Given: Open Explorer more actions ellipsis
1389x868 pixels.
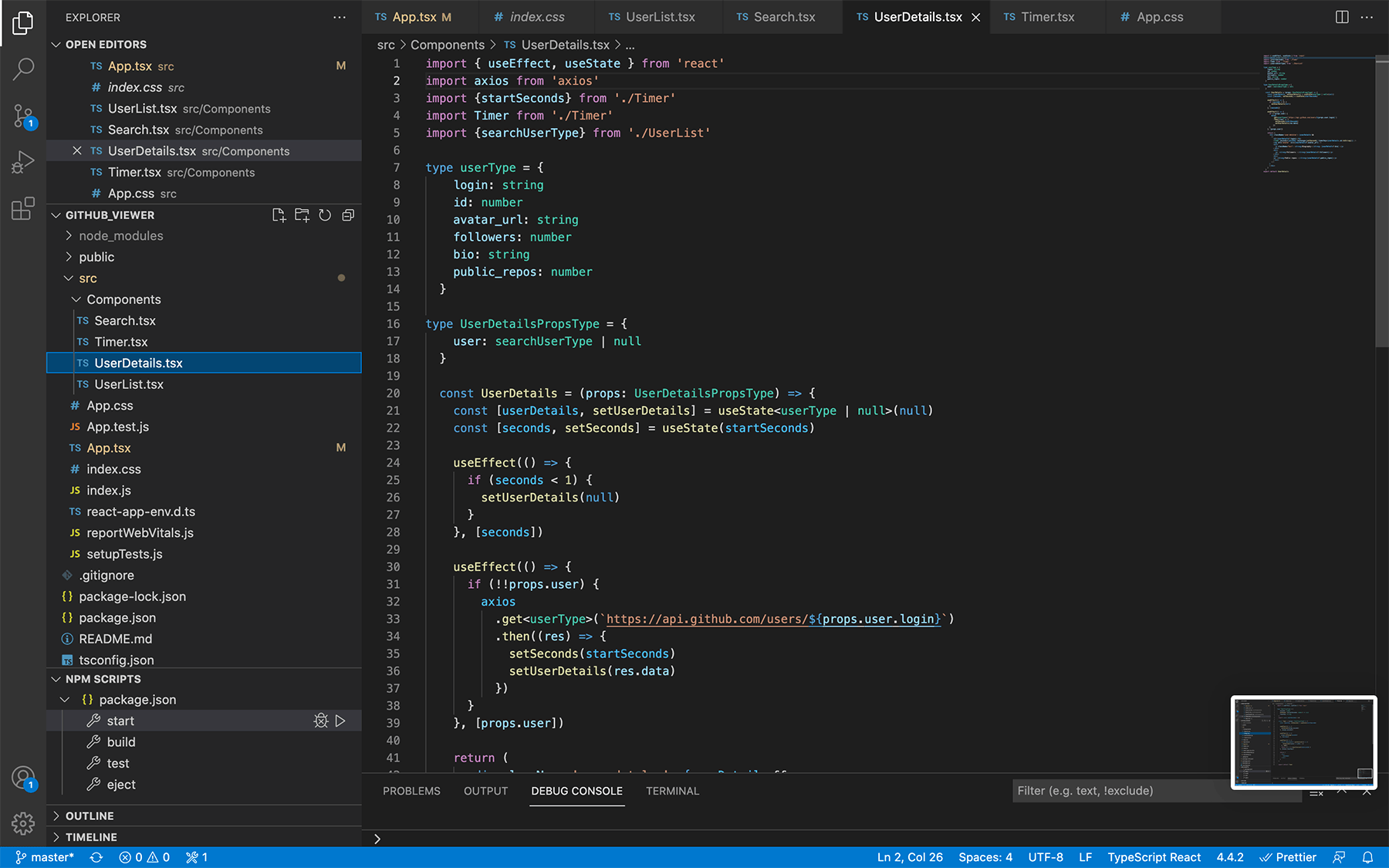Looking at the screenshot, I should [x=340, y=17].
